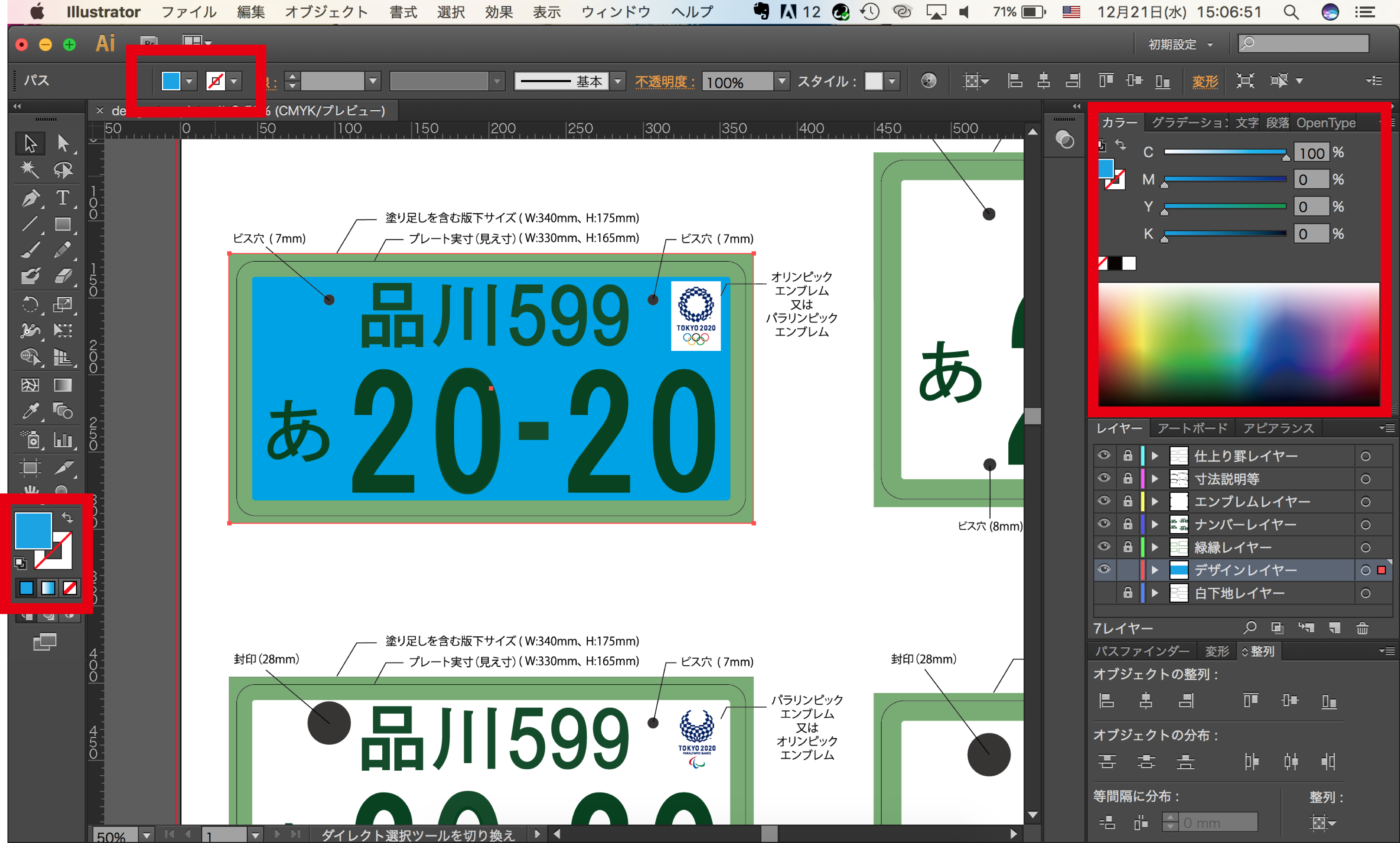
Task: Hide the 仕上り罫レイヤー layer
Action: tap(1104, 456)
